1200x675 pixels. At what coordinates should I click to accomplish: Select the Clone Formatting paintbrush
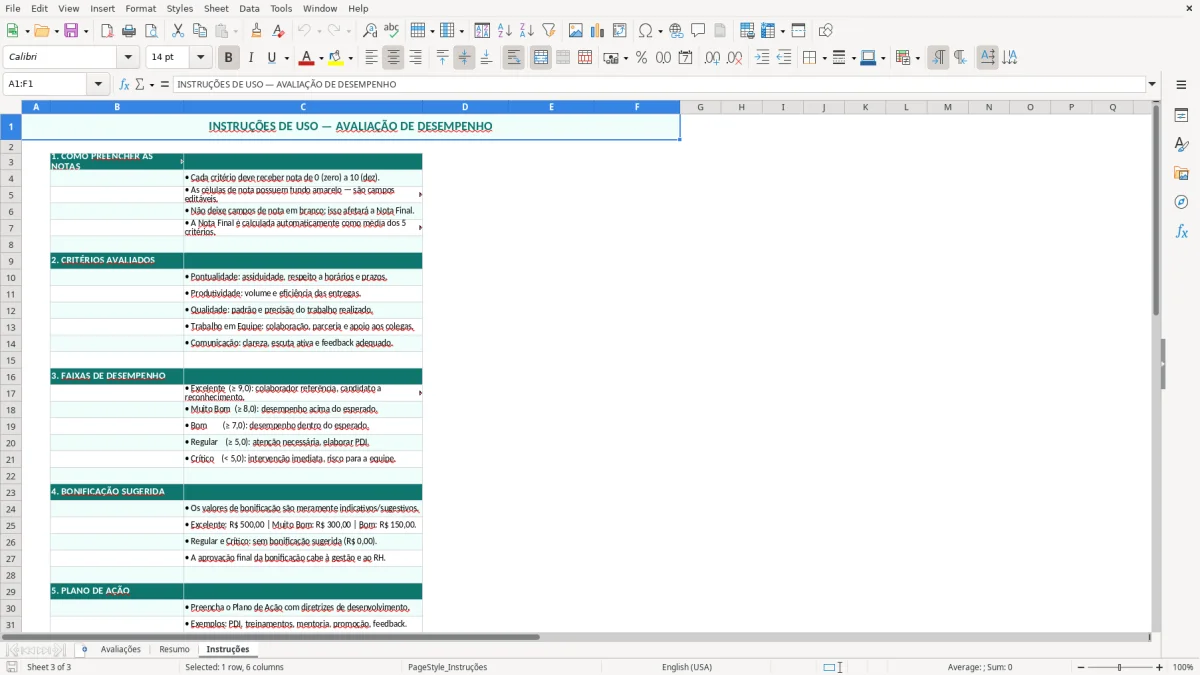257,31
